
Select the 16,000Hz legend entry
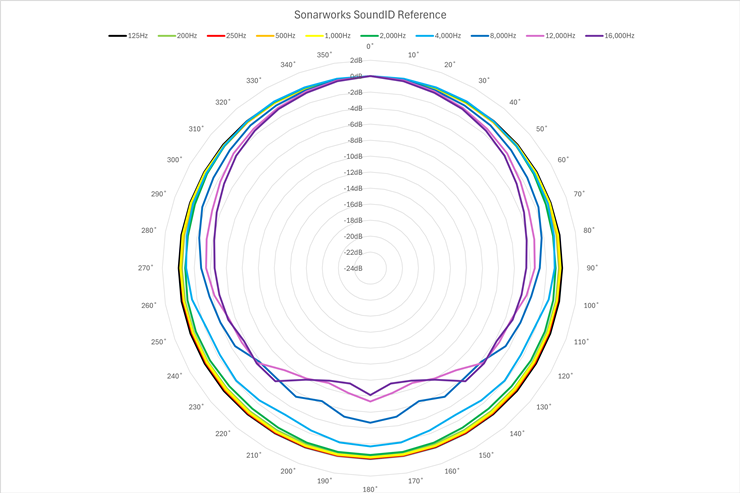click(610, 35)
